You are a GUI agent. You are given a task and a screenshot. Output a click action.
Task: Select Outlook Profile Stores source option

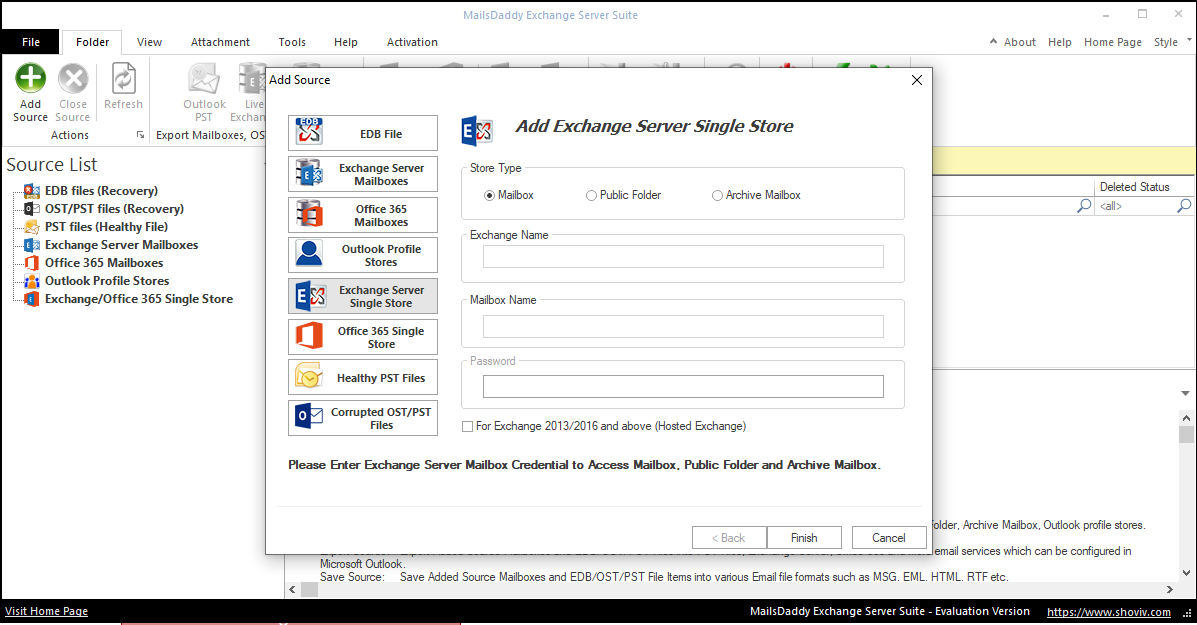(363, 256)
